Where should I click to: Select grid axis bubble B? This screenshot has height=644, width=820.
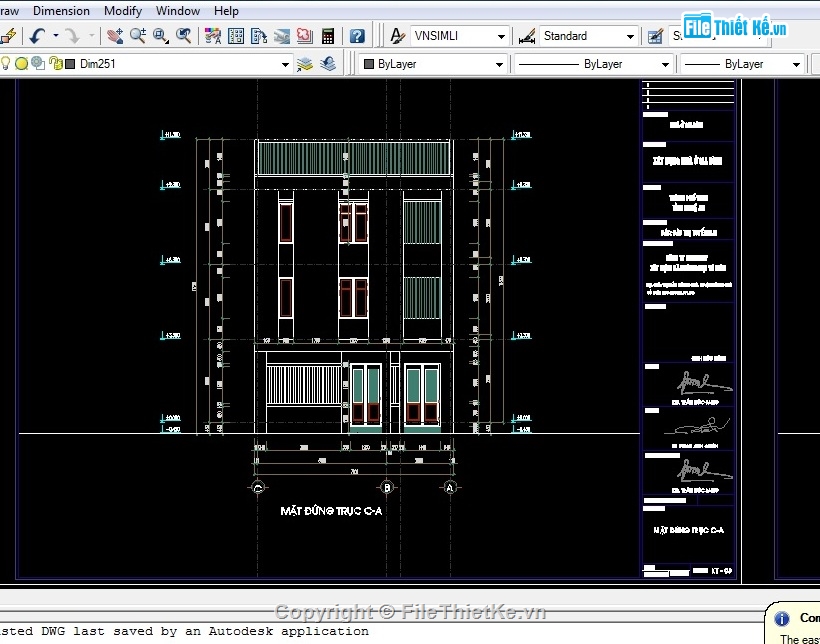[x=387, y=488]
